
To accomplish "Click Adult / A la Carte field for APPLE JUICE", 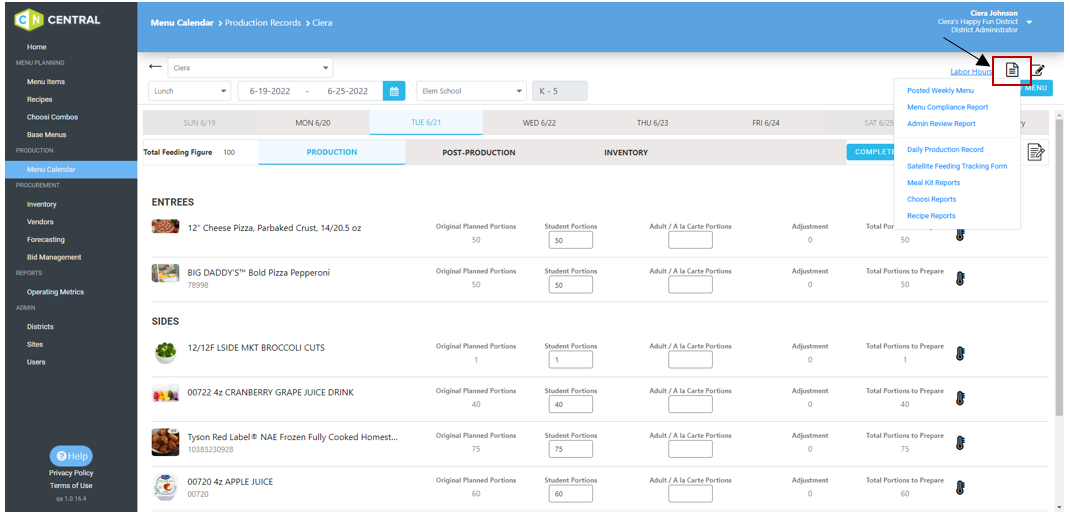I will pos(690,493).
